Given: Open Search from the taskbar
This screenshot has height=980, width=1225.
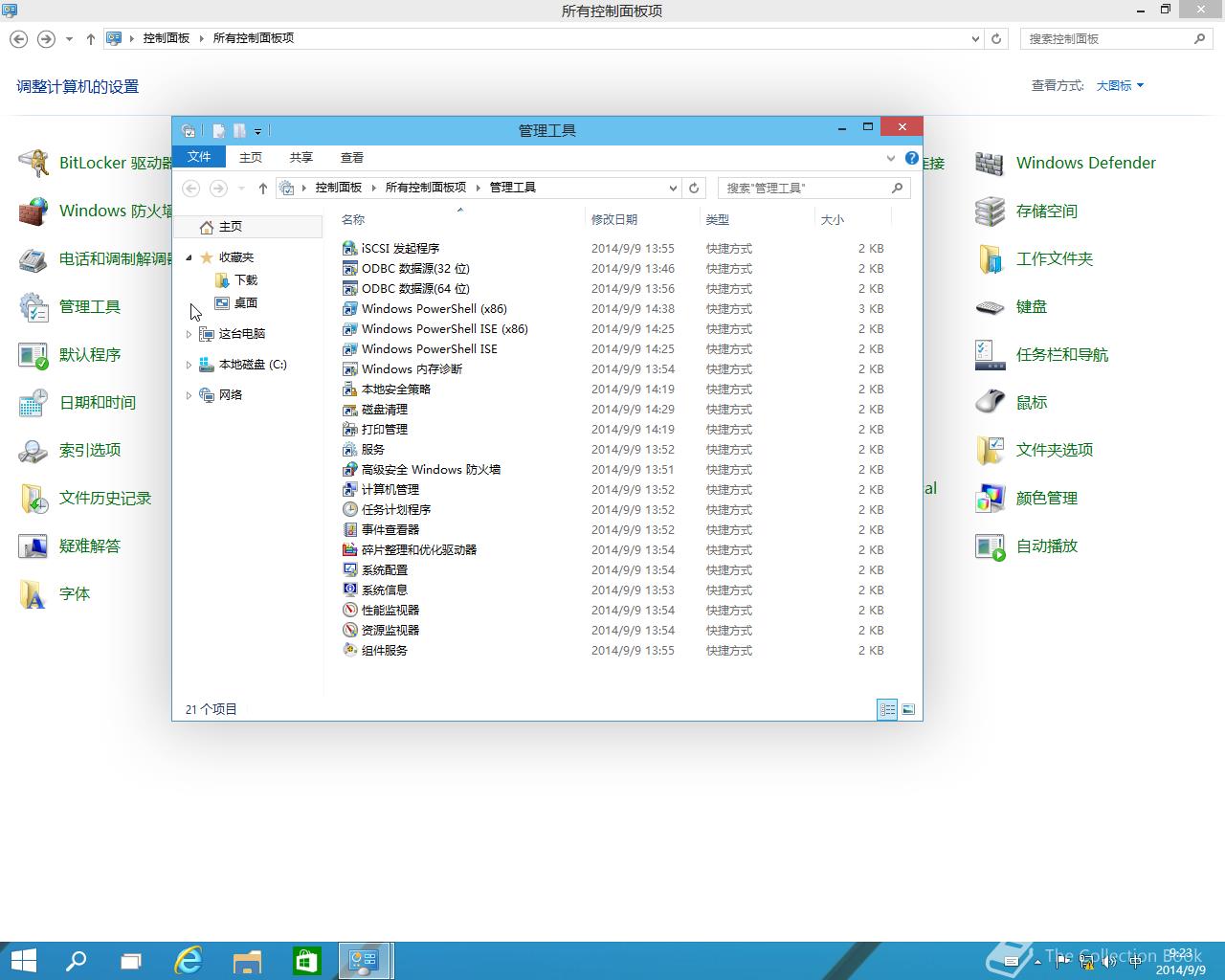Looking at the screenshot, I should [x=76, y=961].
